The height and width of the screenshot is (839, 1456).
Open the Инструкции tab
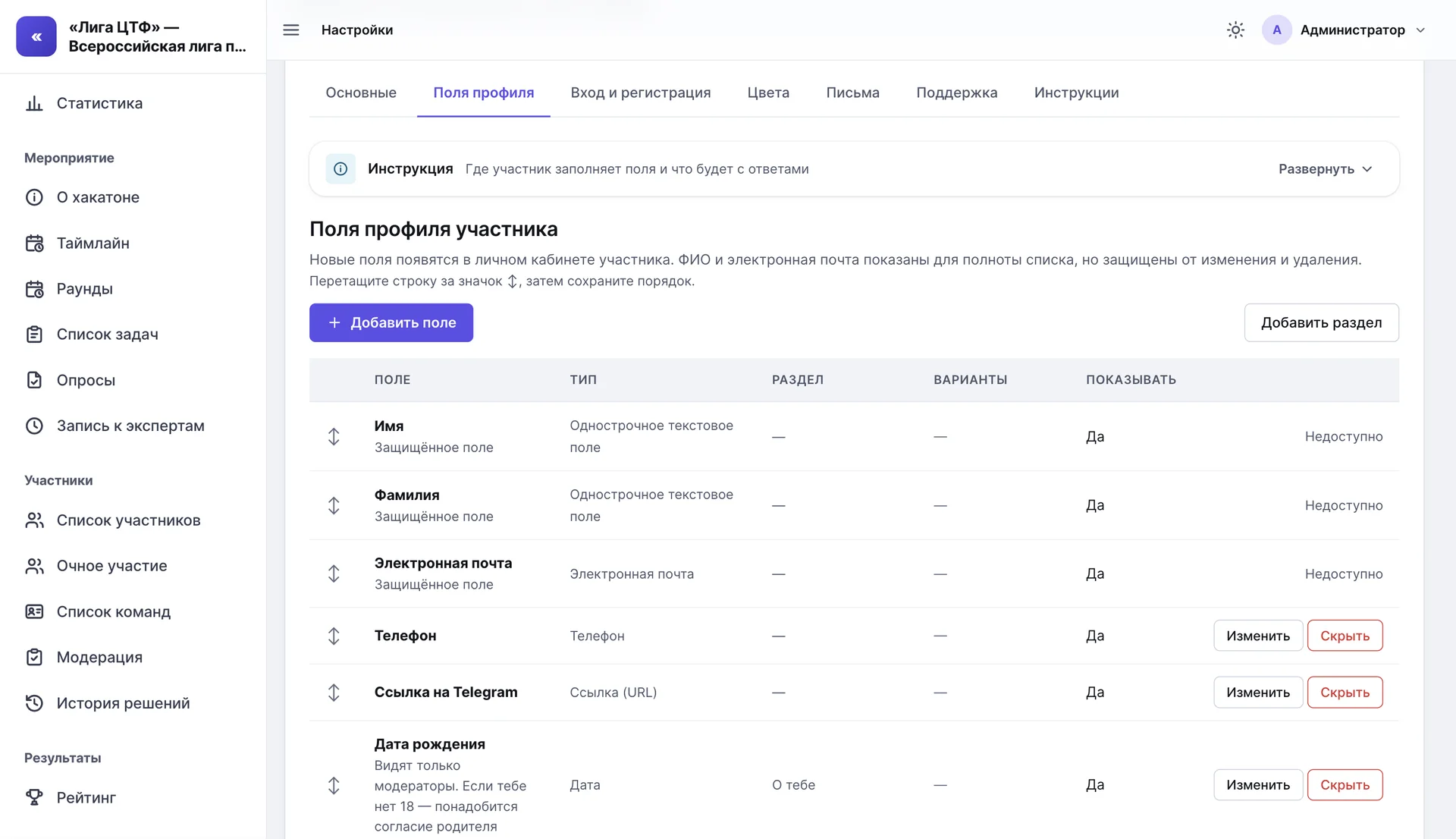tap(1076, 93)
